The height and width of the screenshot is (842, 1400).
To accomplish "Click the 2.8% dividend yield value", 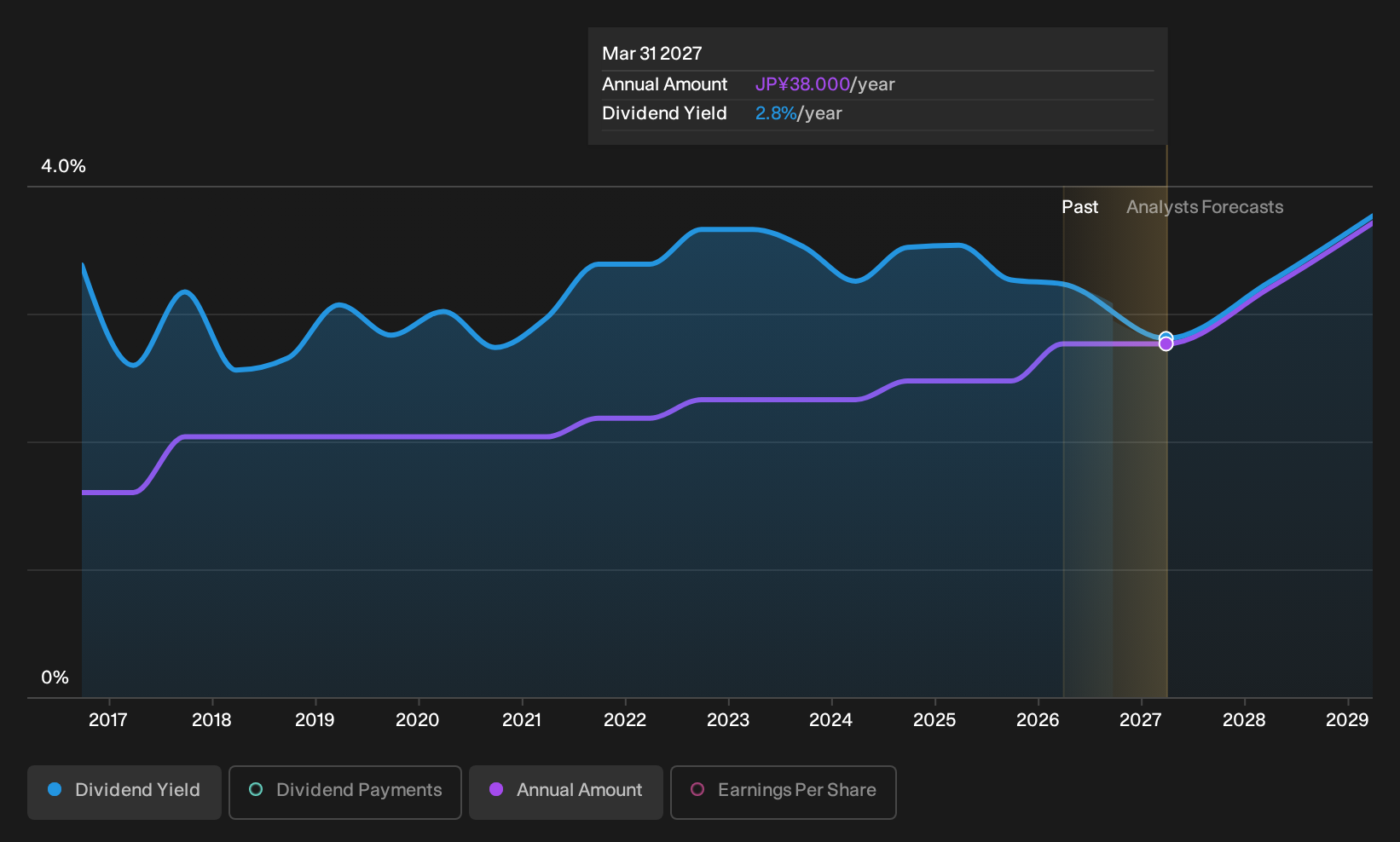I will (x=776, y=113).
